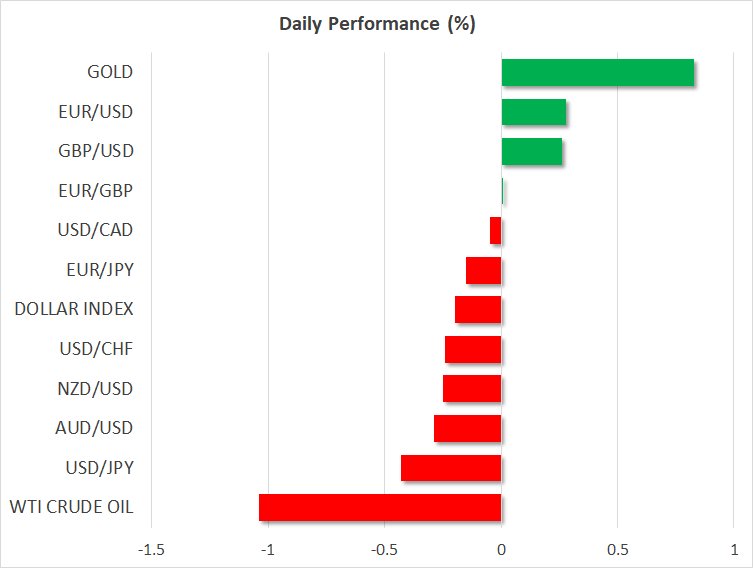Image resolution: width=753 pixels, height=568 pixels.
Task: Click the green EUR/USD bar
Action: [533, 112]
